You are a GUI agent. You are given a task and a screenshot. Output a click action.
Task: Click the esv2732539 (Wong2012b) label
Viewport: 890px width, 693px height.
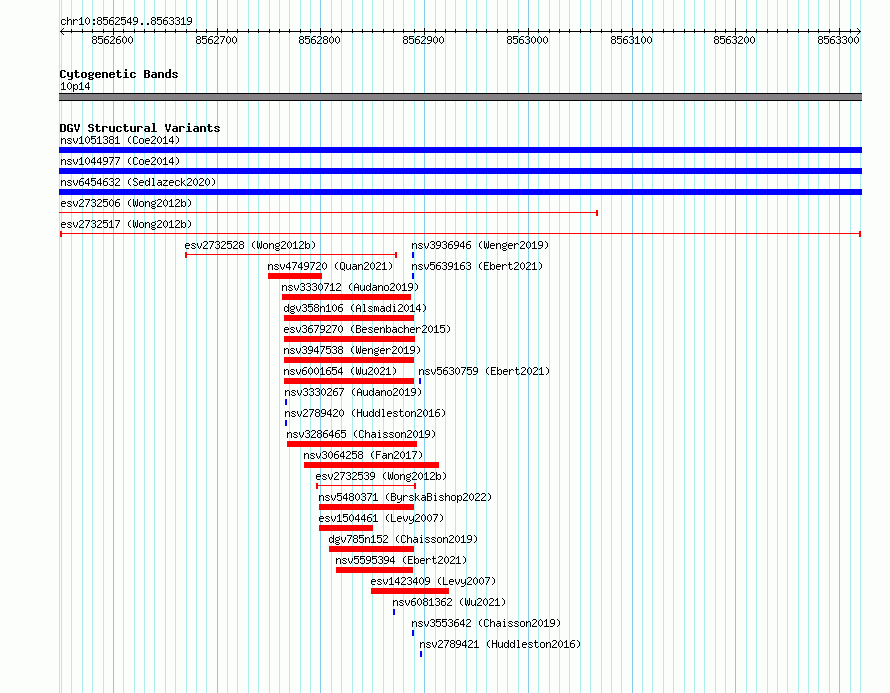(381, 476)
